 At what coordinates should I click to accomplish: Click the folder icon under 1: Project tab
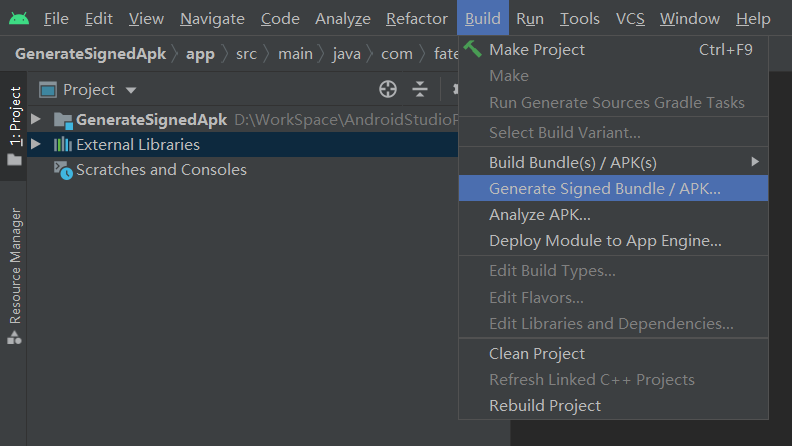coord(14,160)
